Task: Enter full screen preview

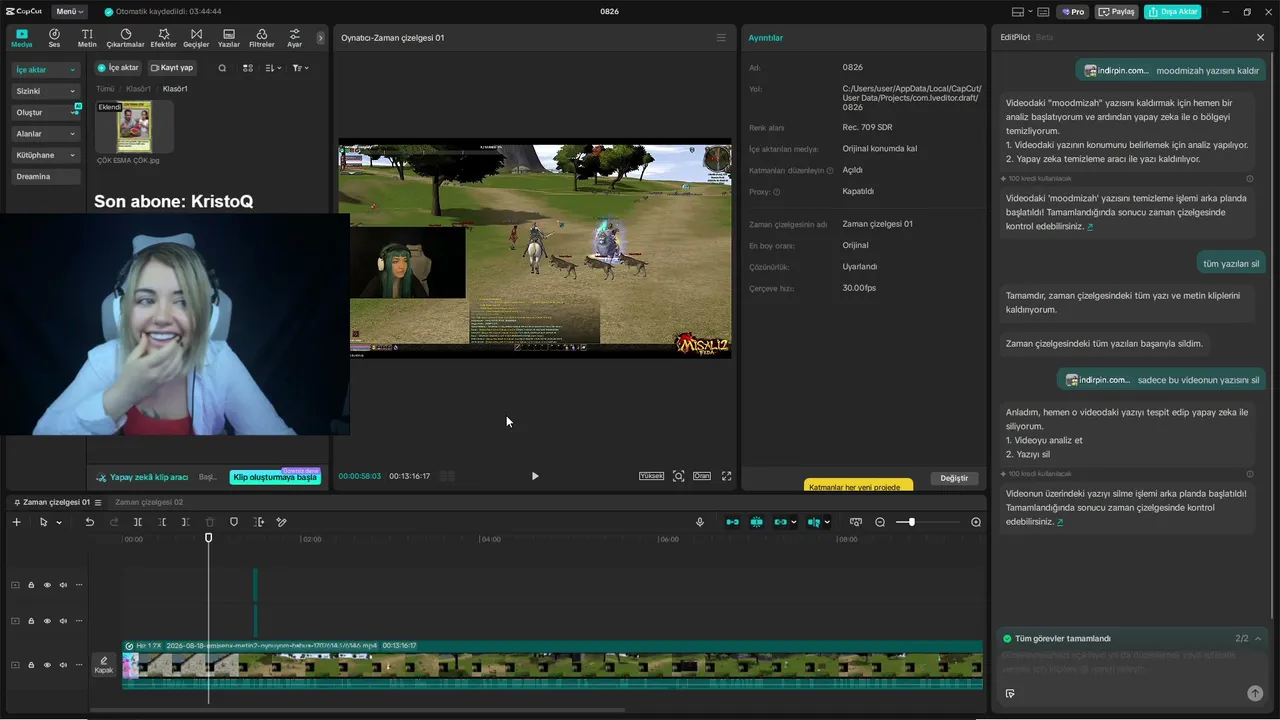Action: tap(726, 476)
